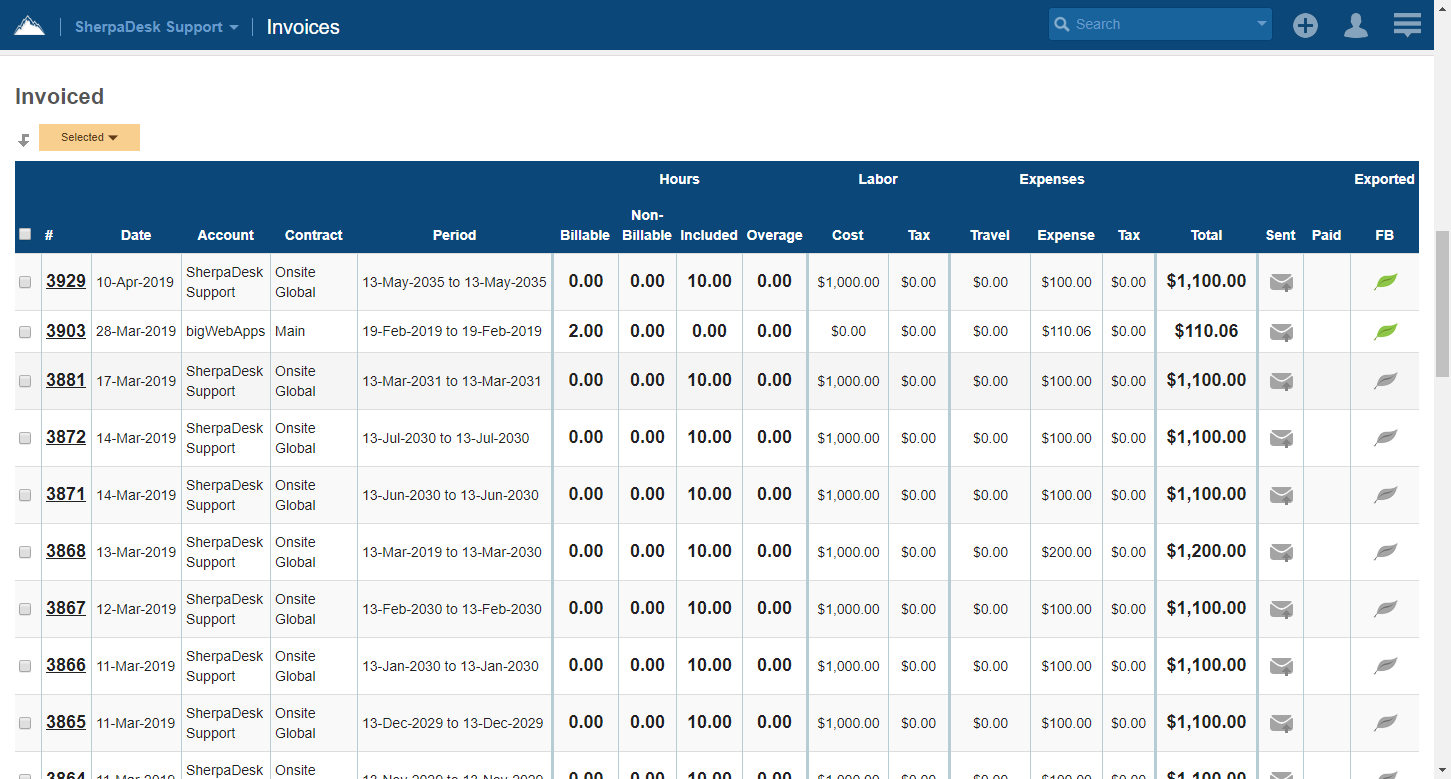
Task: Click the Contract column header
Action: 314,235
